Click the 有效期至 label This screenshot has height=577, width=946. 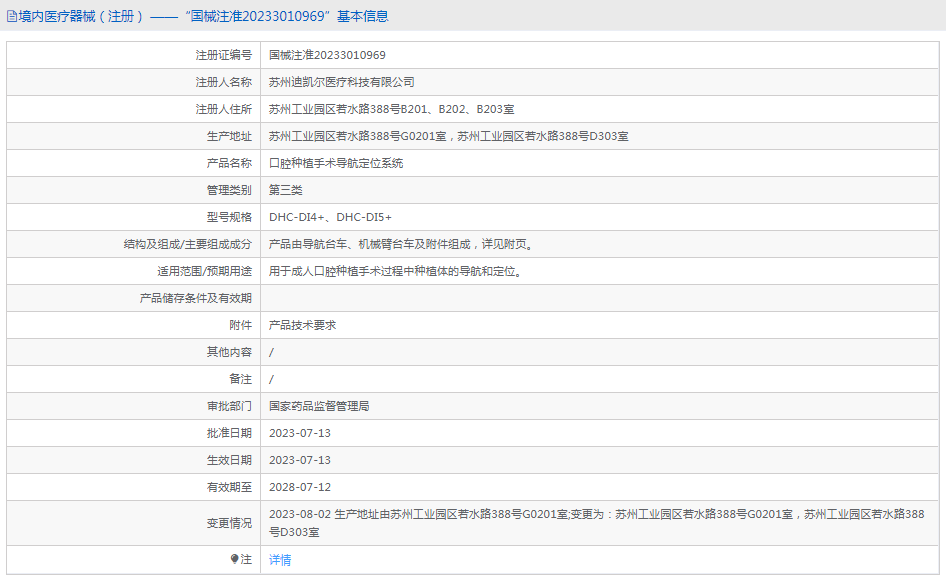[229, 487]
